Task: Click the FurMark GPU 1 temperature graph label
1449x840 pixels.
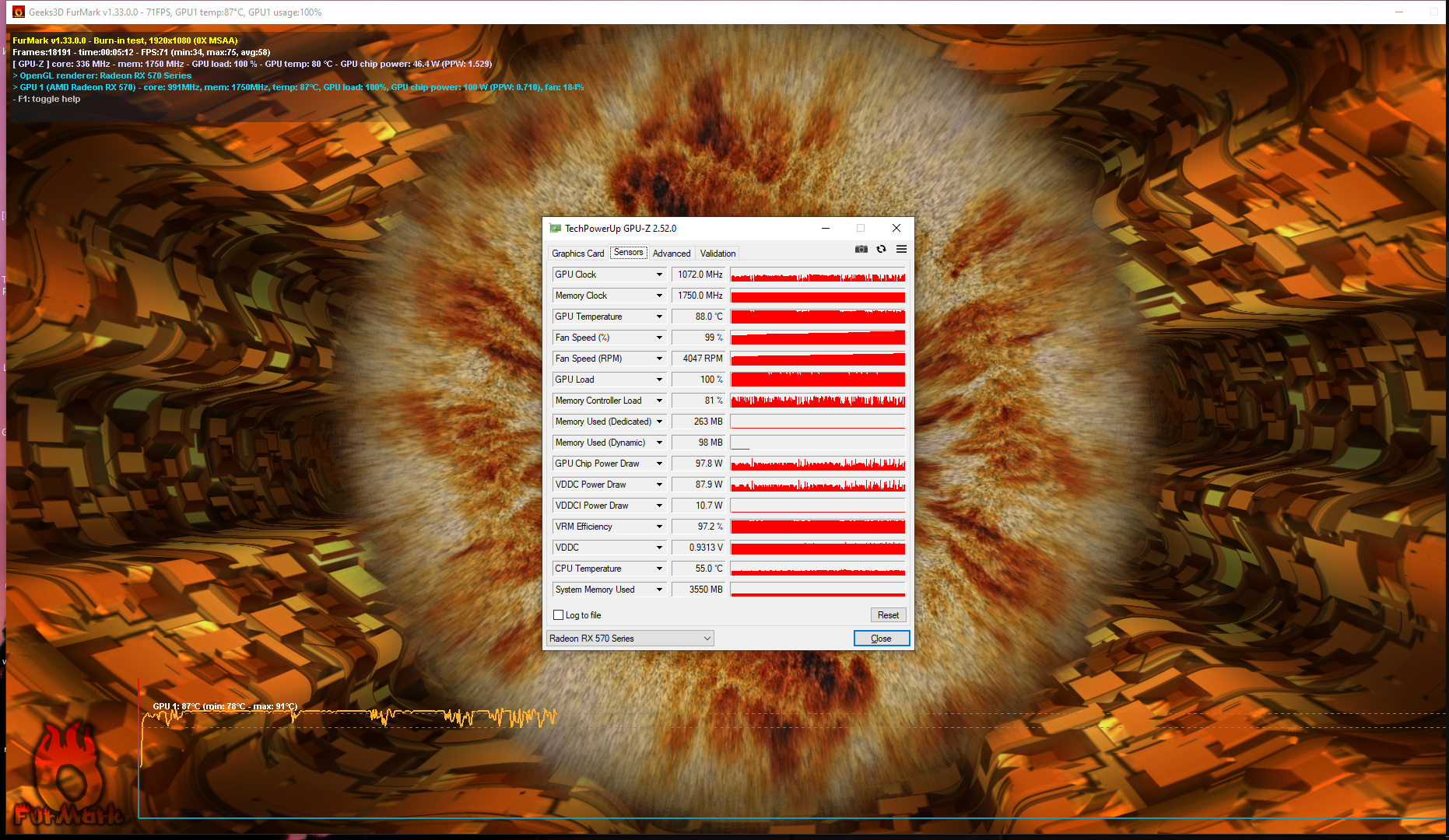Action: pyautogui.click(x=225, y=706)
